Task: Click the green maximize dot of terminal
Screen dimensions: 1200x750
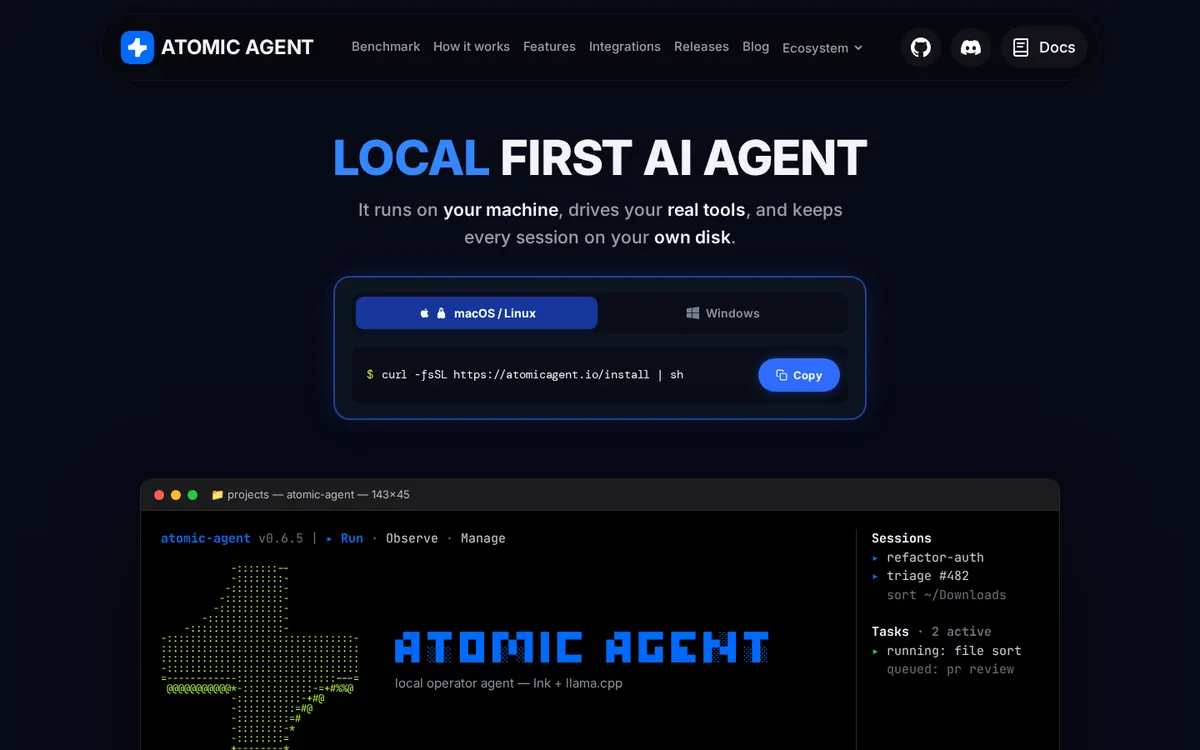Action: coord(192,495)
